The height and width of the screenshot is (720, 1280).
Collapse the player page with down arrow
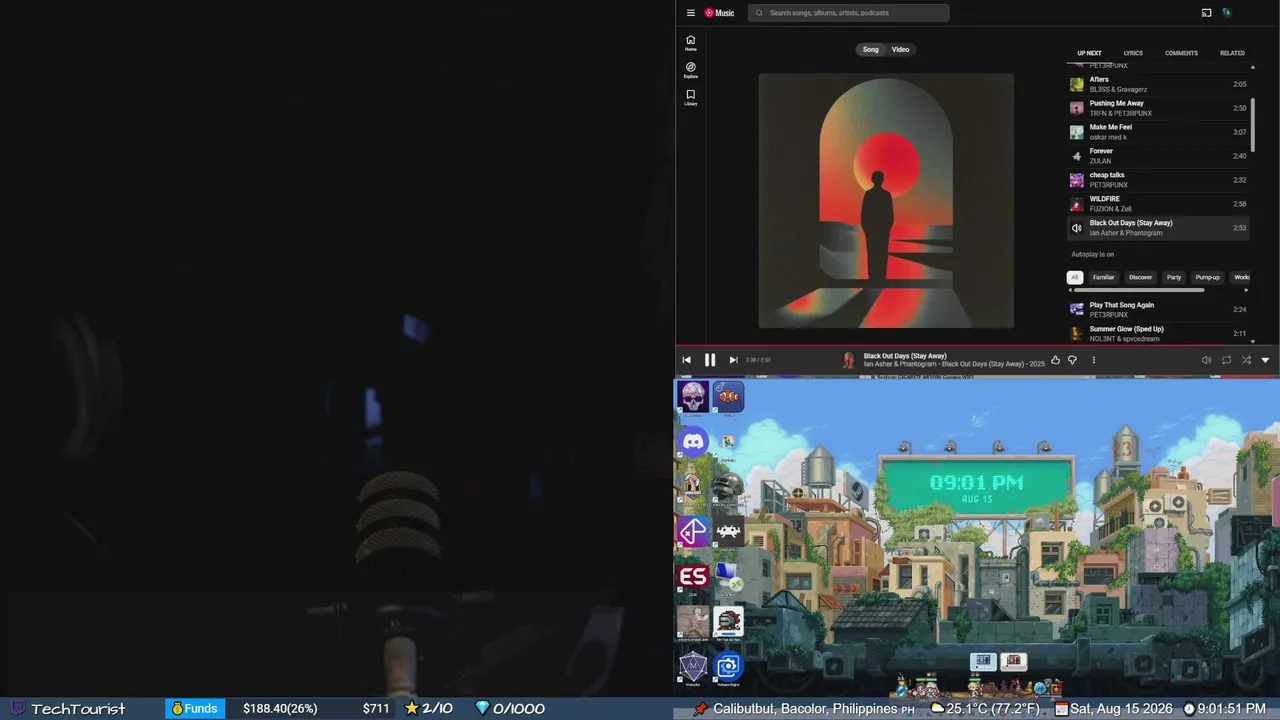click(x=1265, y=360)
